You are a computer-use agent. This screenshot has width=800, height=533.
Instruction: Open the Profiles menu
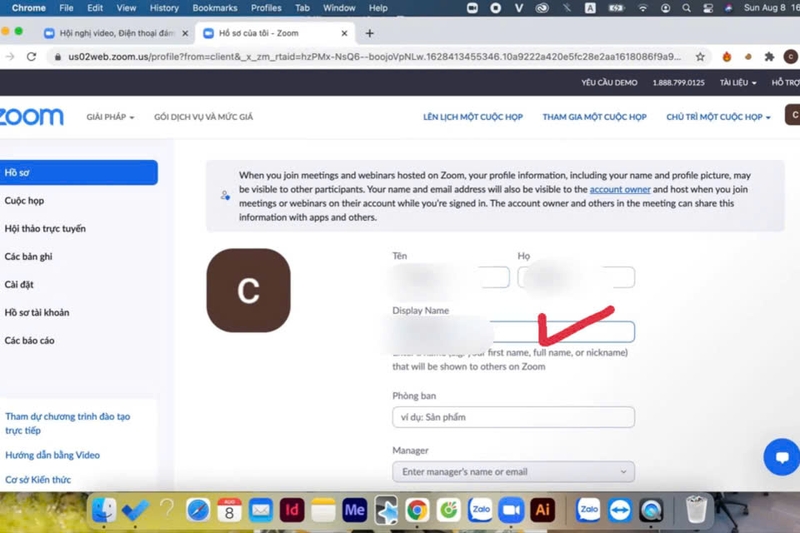pyautogui.click(x=266, y=8)
